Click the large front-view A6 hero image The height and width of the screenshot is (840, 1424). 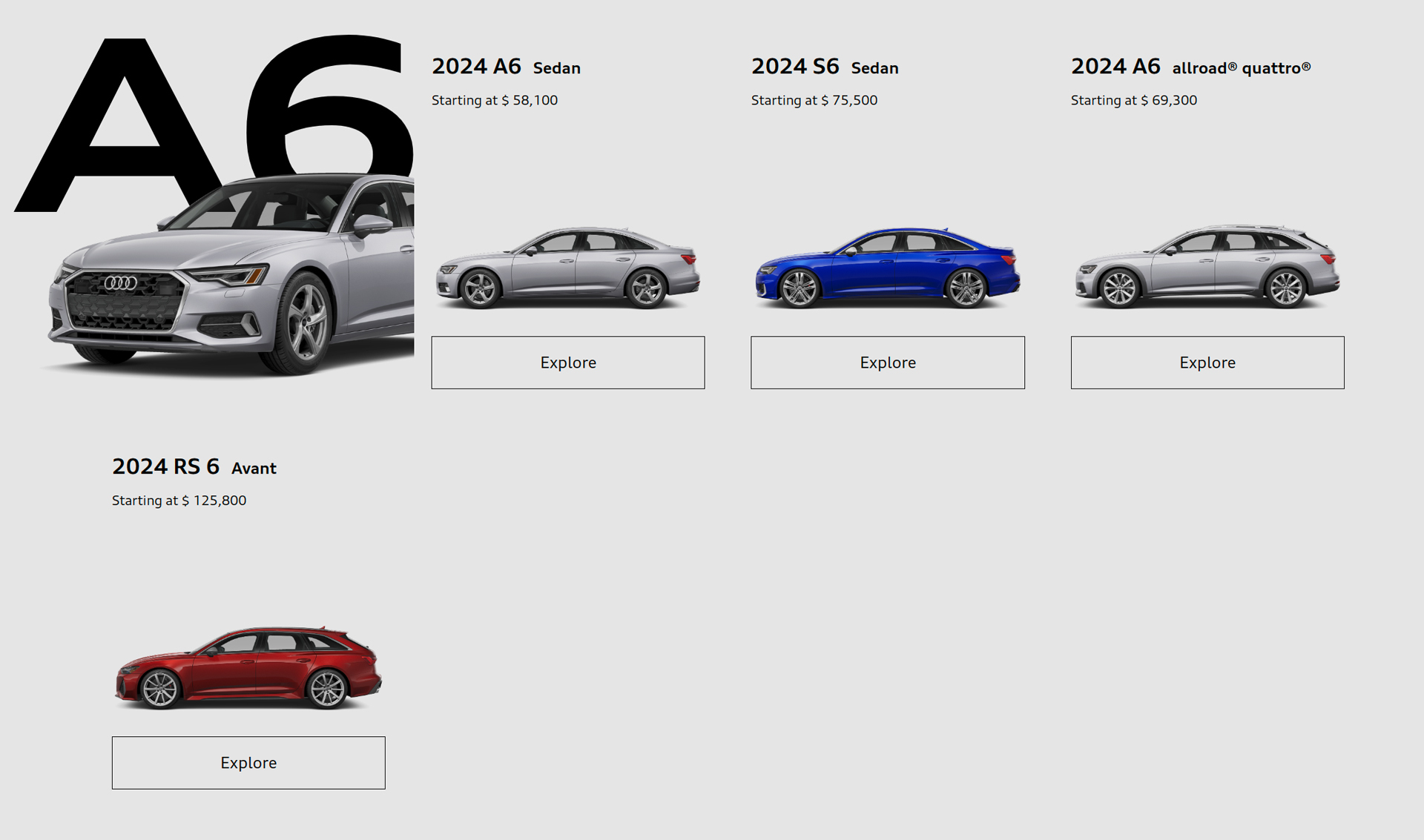point(230,274)
